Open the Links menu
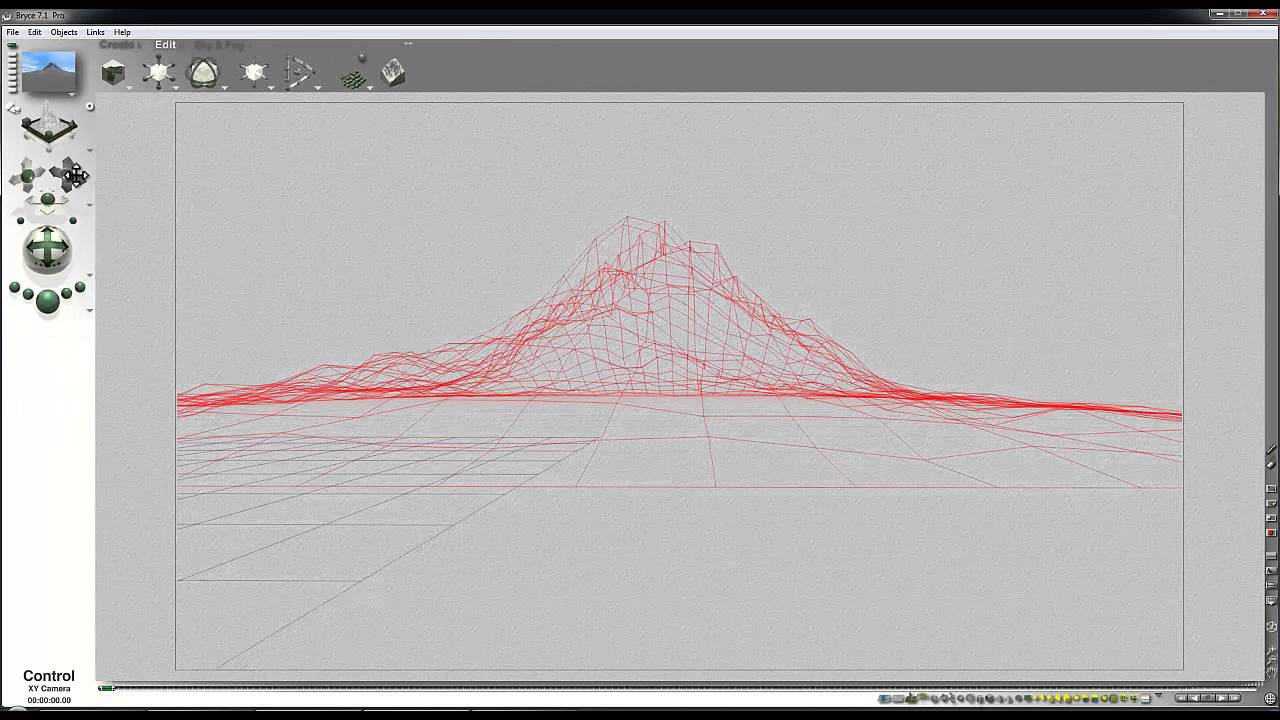 (x=95, y=32)
